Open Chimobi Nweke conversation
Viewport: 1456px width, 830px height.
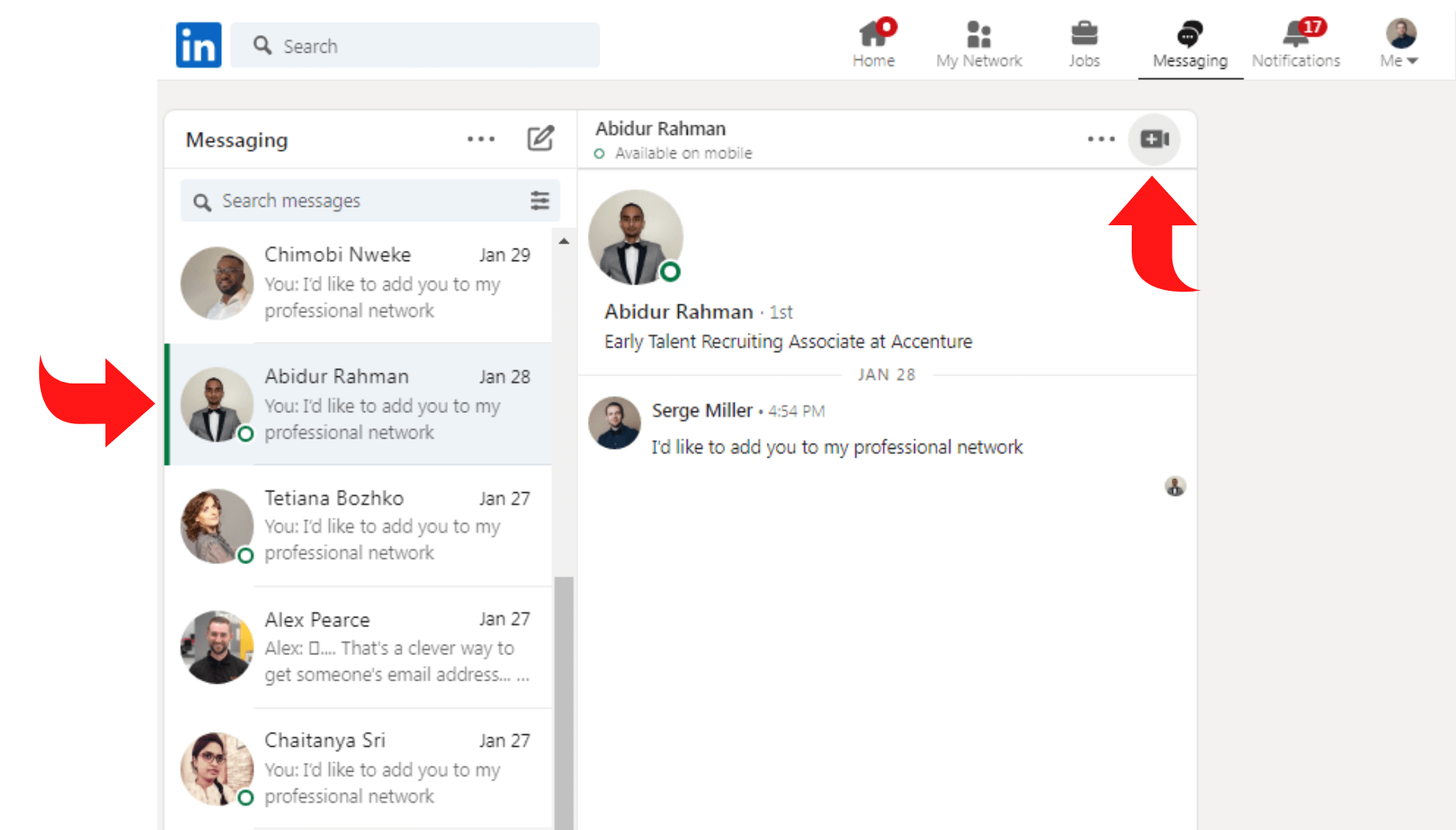pos(358,283)
